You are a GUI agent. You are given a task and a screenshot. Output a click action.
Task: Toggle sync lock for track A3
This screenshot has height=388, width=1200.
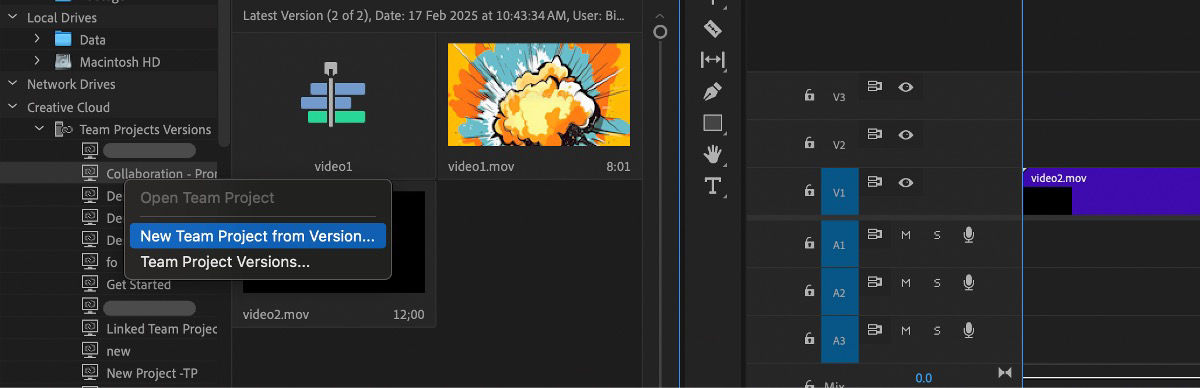click(874, 330)
